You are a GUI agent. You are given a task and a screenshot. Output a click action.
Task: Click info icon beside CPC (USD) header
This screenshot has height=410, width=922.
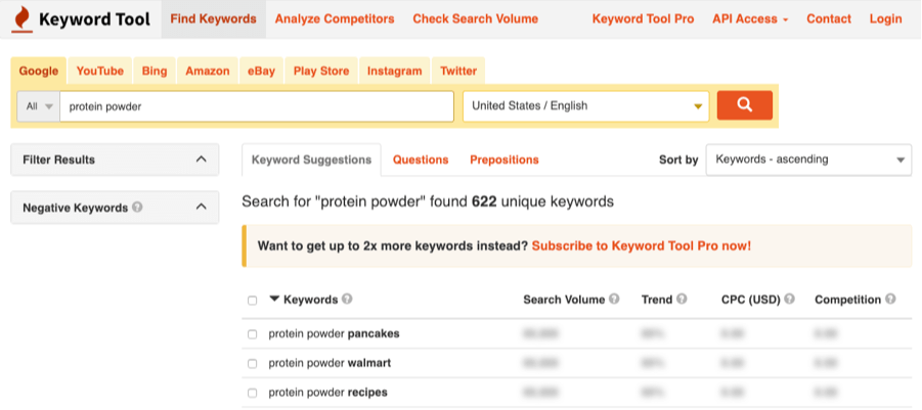(789, 299)
